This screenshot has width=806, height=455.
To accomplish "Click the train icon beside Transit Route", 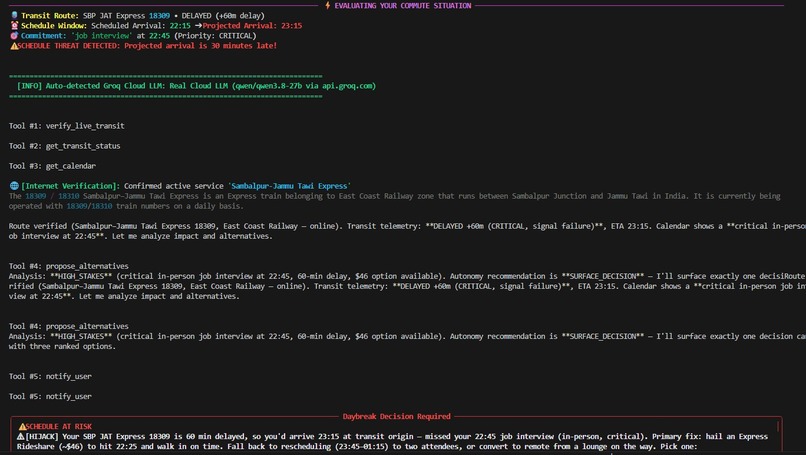I will (x=14, y=15).
